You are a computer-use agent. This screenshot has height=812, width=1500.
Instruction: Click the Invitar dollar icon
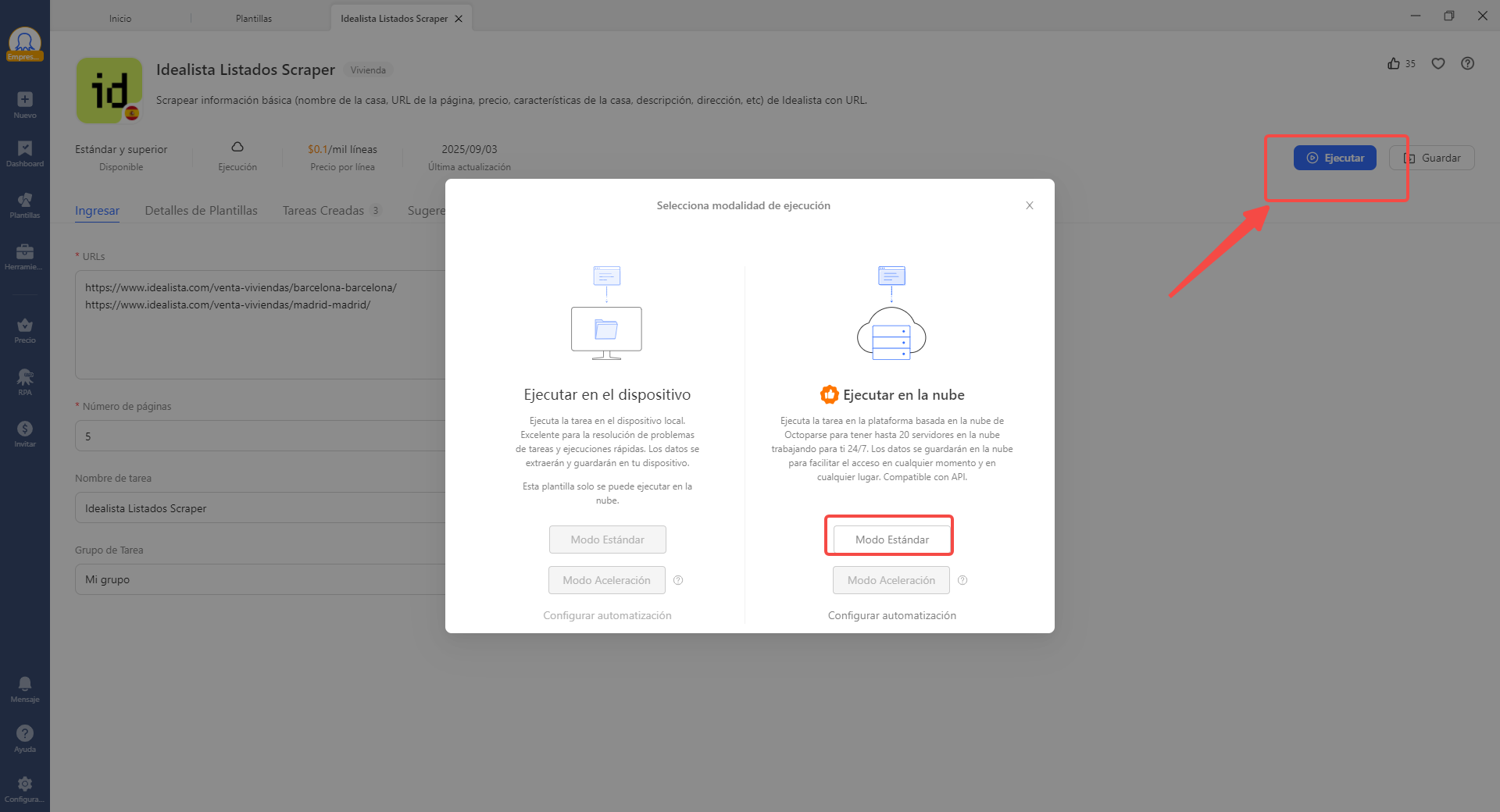click(x=25, y=429)
